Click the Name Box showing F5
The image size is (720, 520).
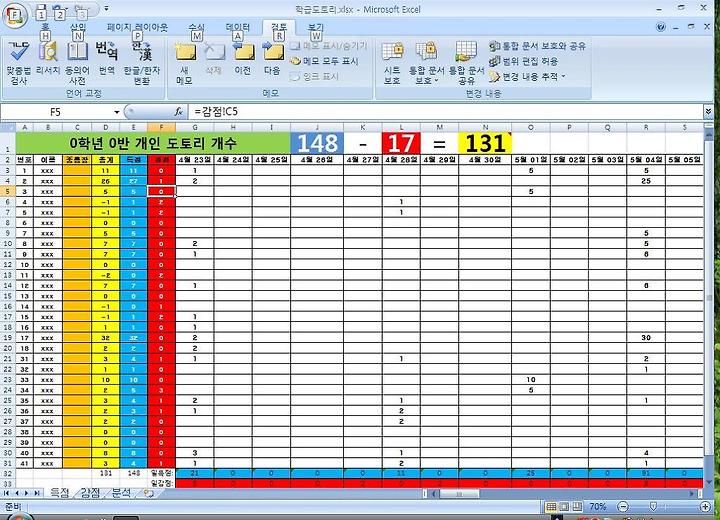tap(56, 112)
